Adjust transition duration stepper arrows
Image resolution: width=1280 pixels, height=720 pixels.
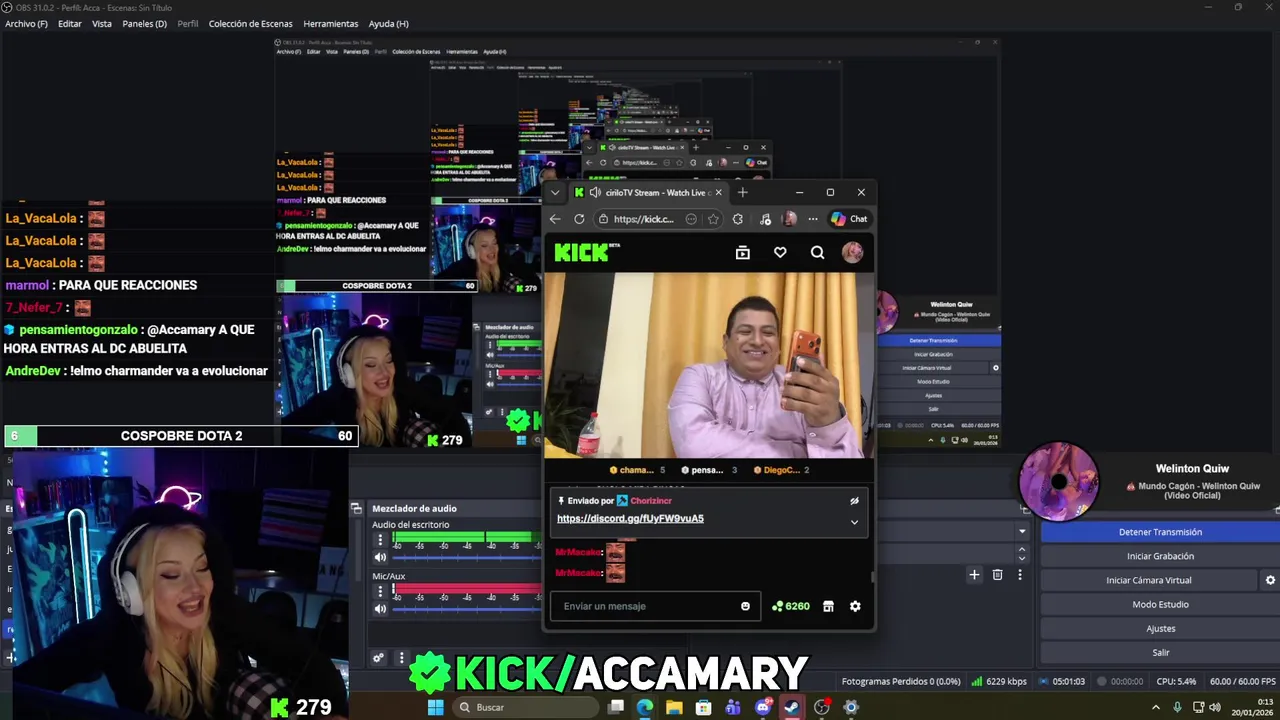point(1022,553)
